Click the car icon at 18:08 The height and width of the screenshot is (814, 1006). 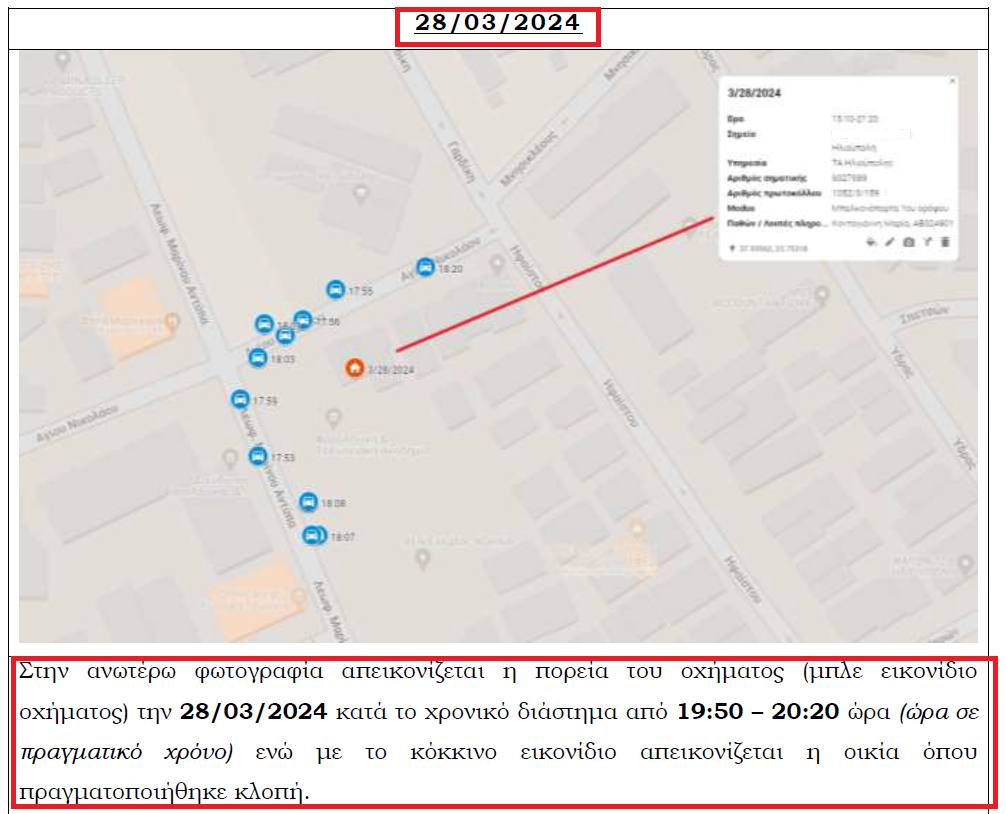click(309, 502)
